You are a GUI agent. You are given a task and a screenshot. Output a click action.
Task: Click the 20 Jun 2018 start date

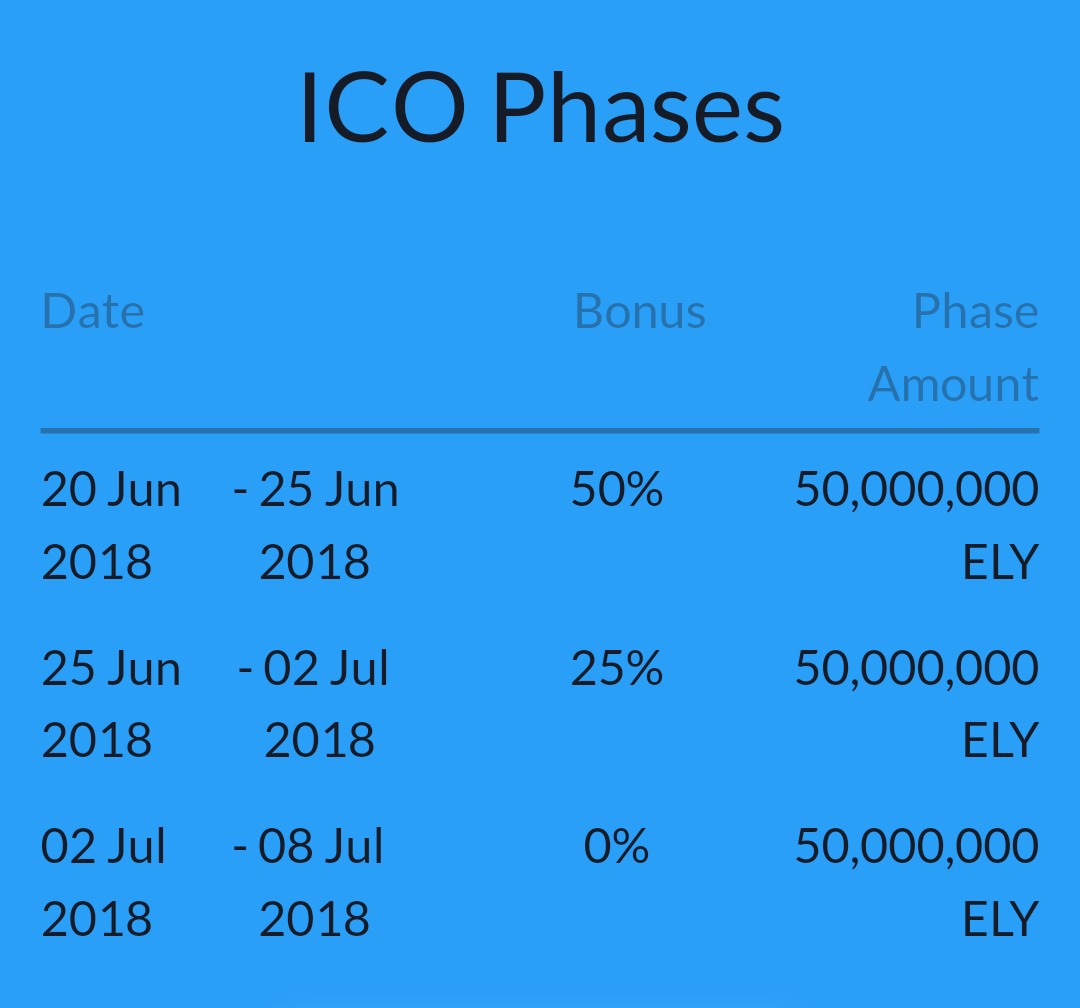click(111, 525)
